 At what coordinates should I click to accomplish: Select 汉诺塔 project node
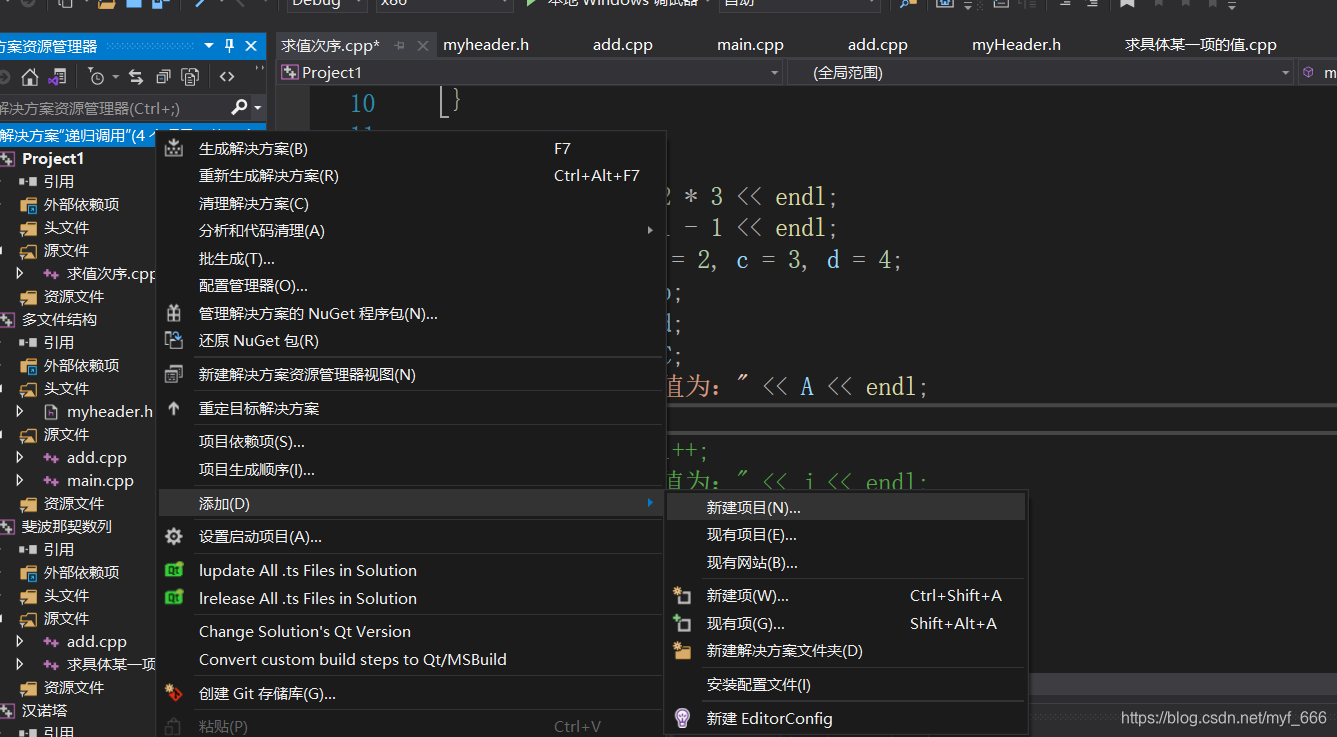point(45,710)
